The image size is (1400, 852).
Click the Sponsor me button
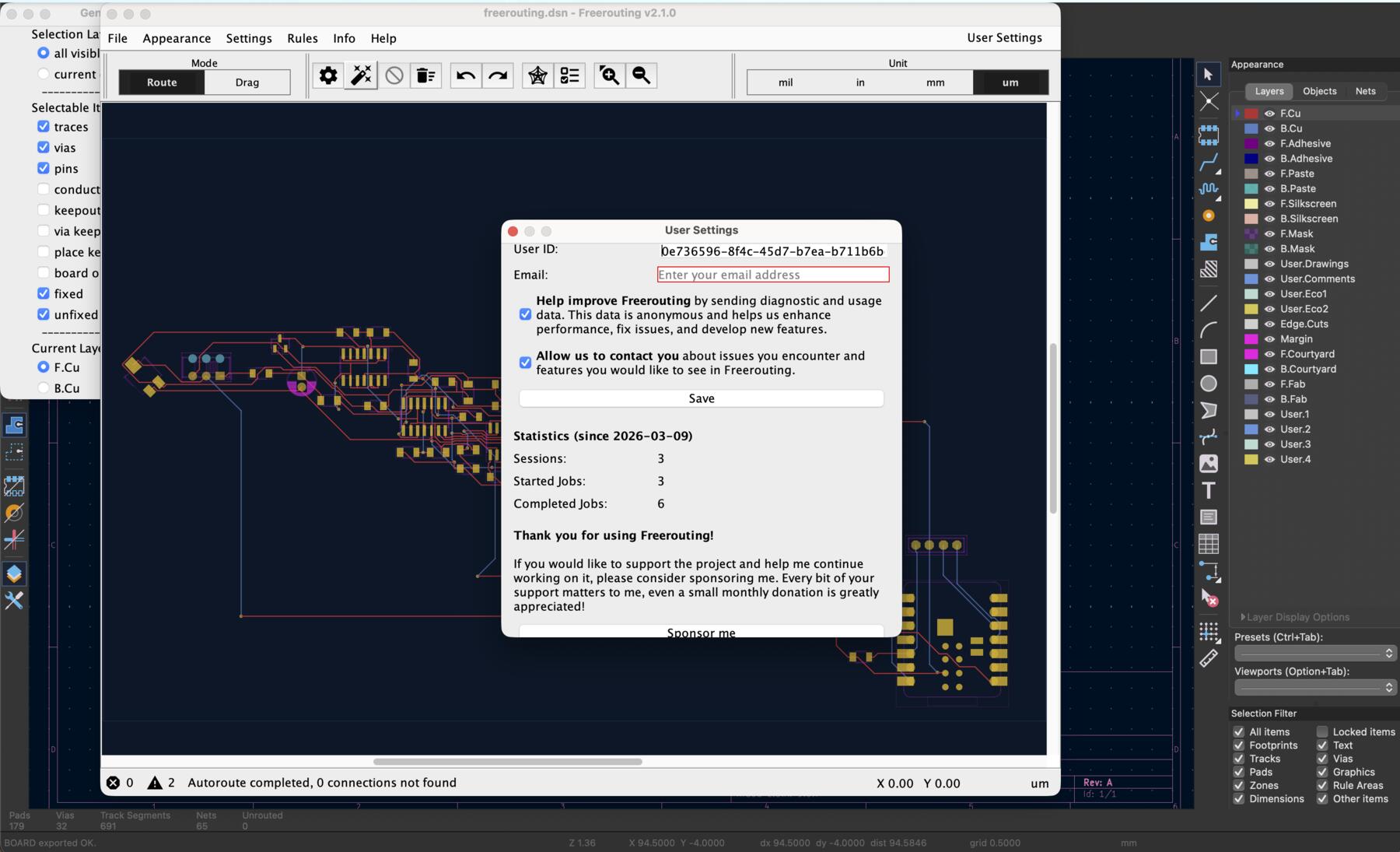coord(701,631)
